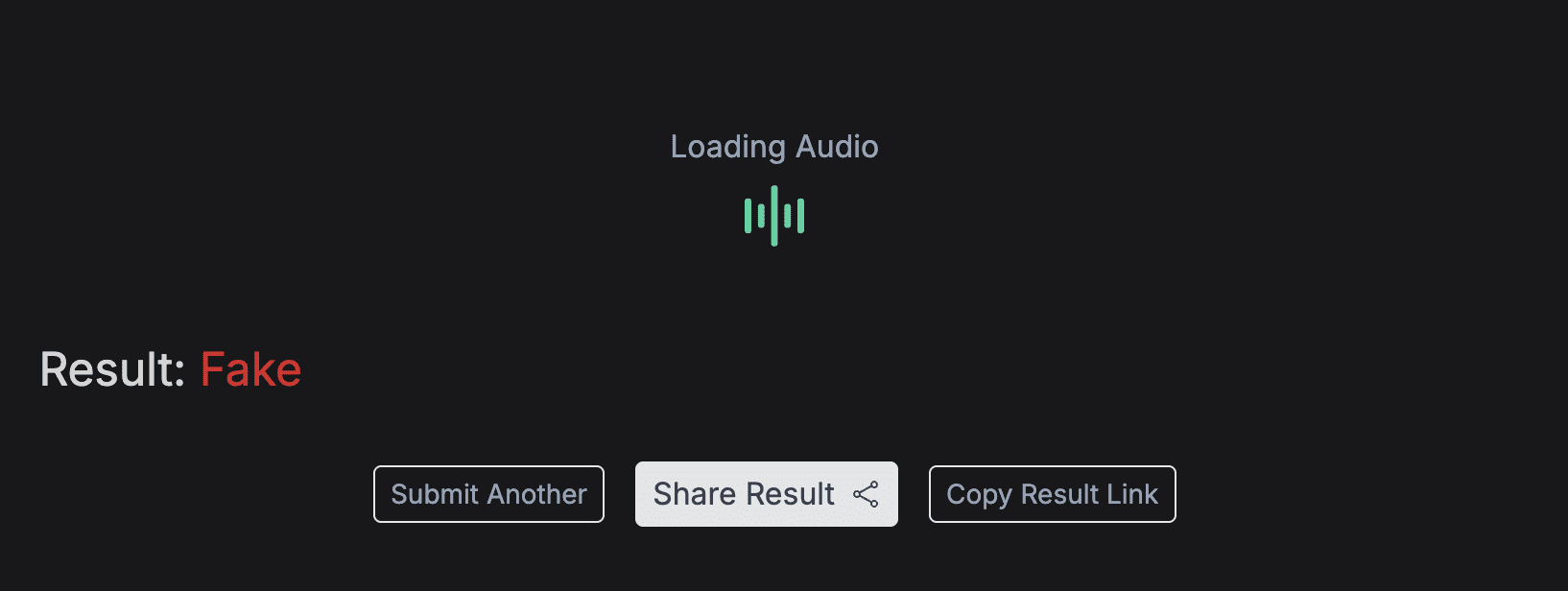Click the word Fake next to Result
The width and height of the screenshot is (1568, 591).
pyautogui.click(x=250, y=369)
